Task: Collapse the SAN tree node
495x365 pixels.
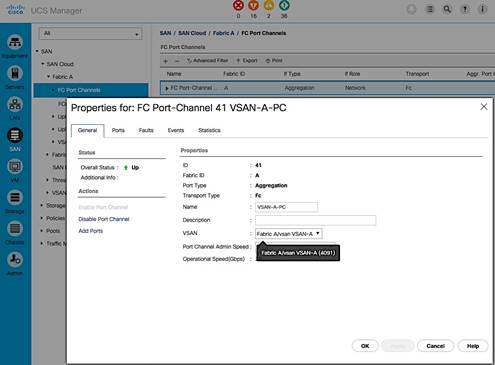Action: pyautogui.click(x=37, y=51)
